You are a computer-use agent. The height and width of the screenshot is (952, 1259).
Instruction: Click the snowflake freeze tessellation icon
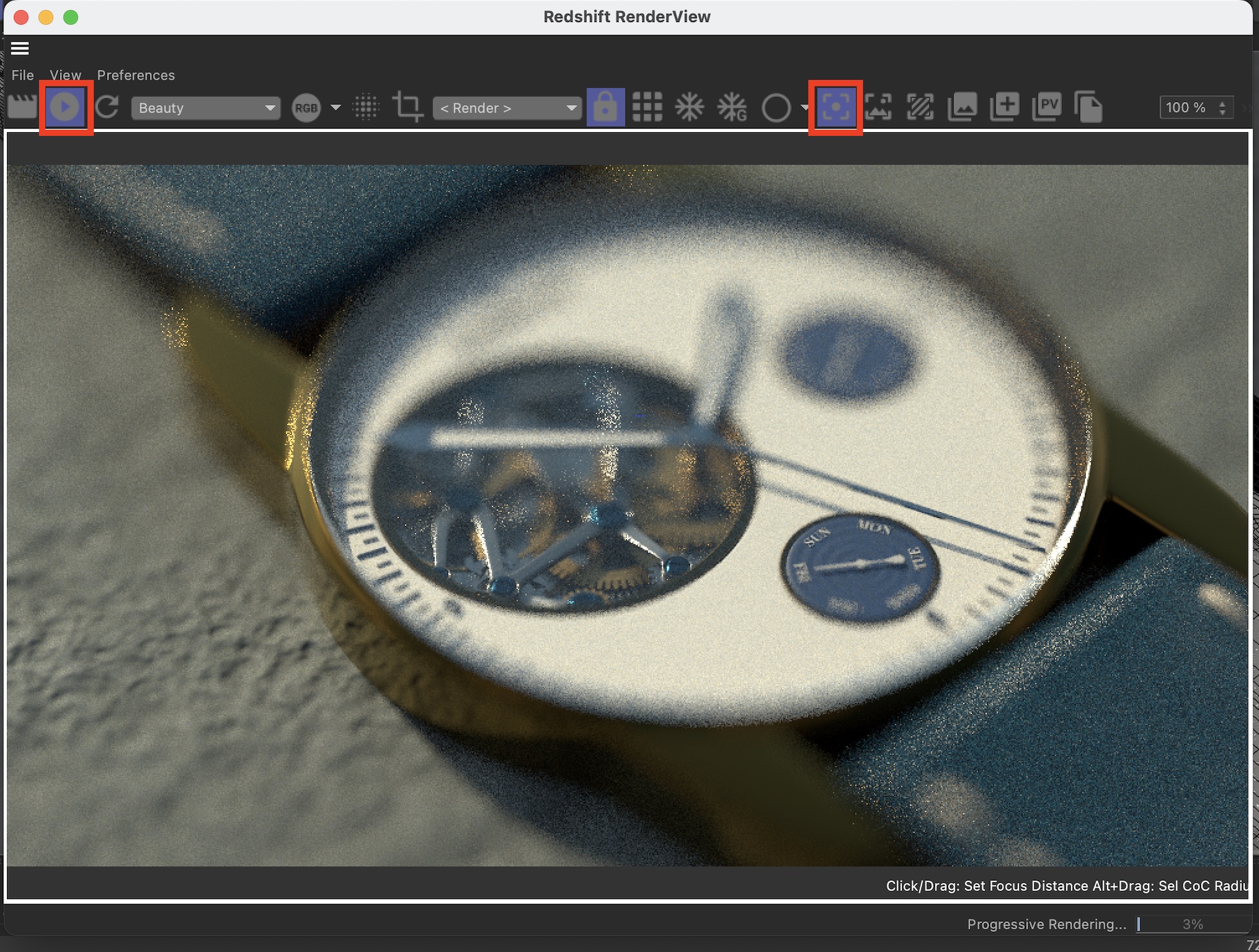689,107
